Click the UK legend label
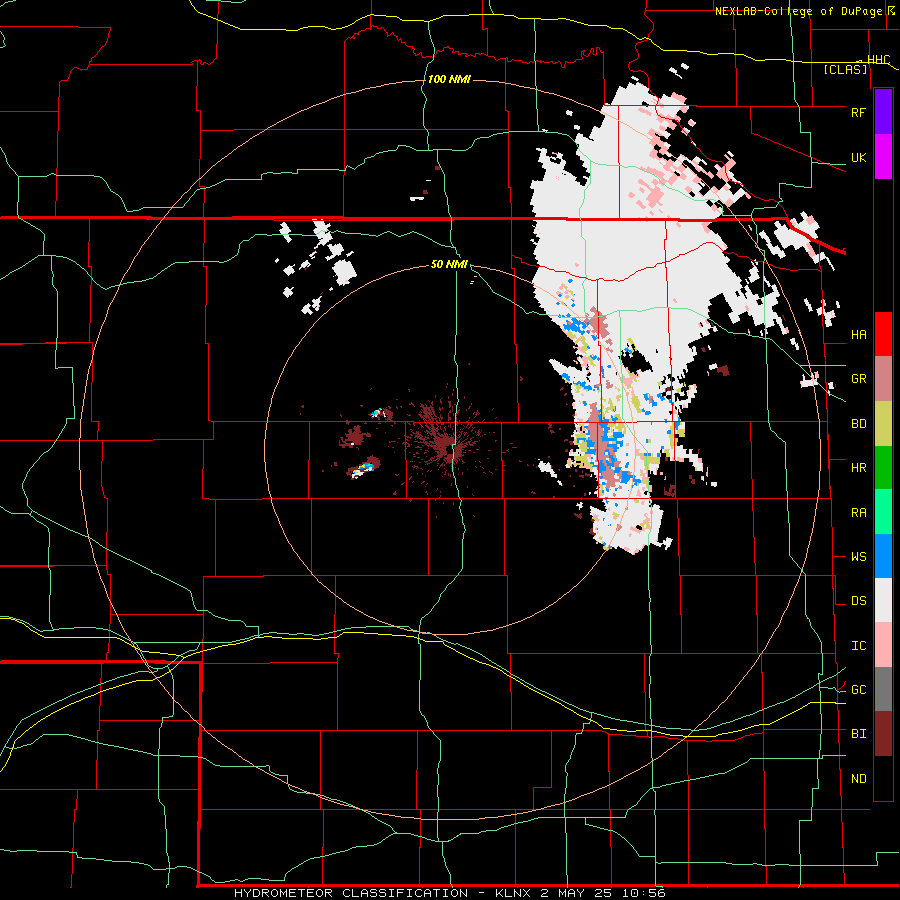 point(858,157)
